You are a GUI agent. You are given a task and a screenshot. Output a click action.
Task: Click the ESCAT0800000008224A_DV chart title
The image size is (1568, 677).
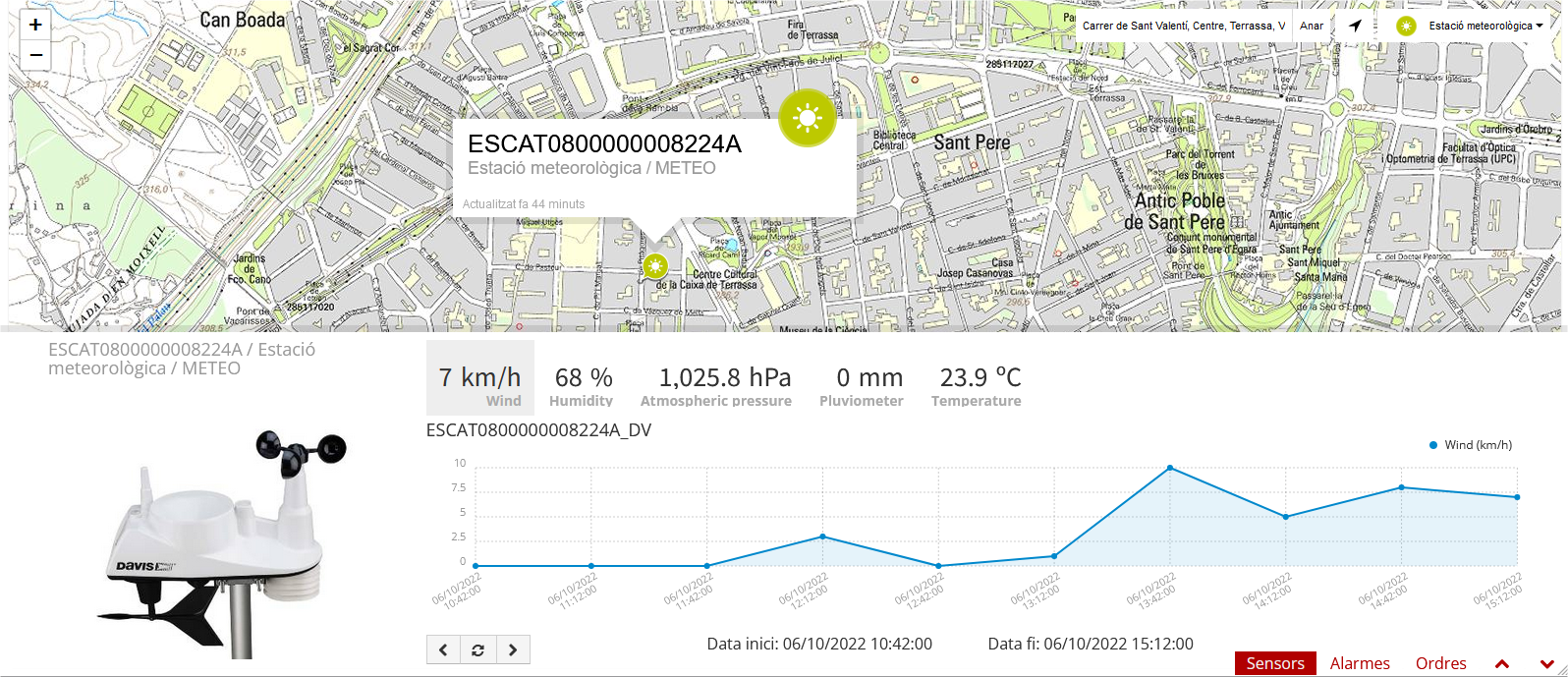[538, 429]
